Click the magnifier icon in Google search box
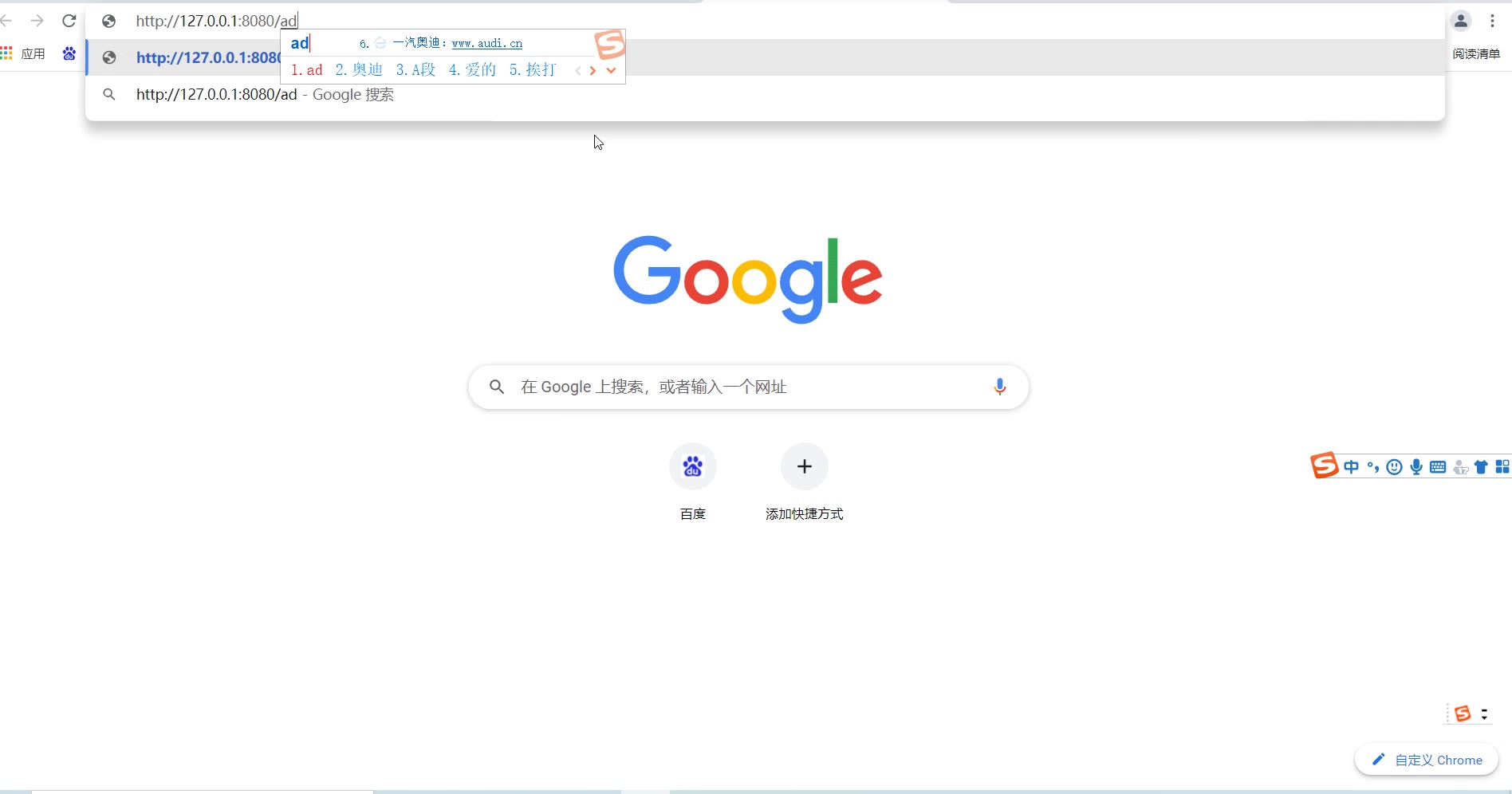This screenshot has height=794, width=1512. click(497, 387)
